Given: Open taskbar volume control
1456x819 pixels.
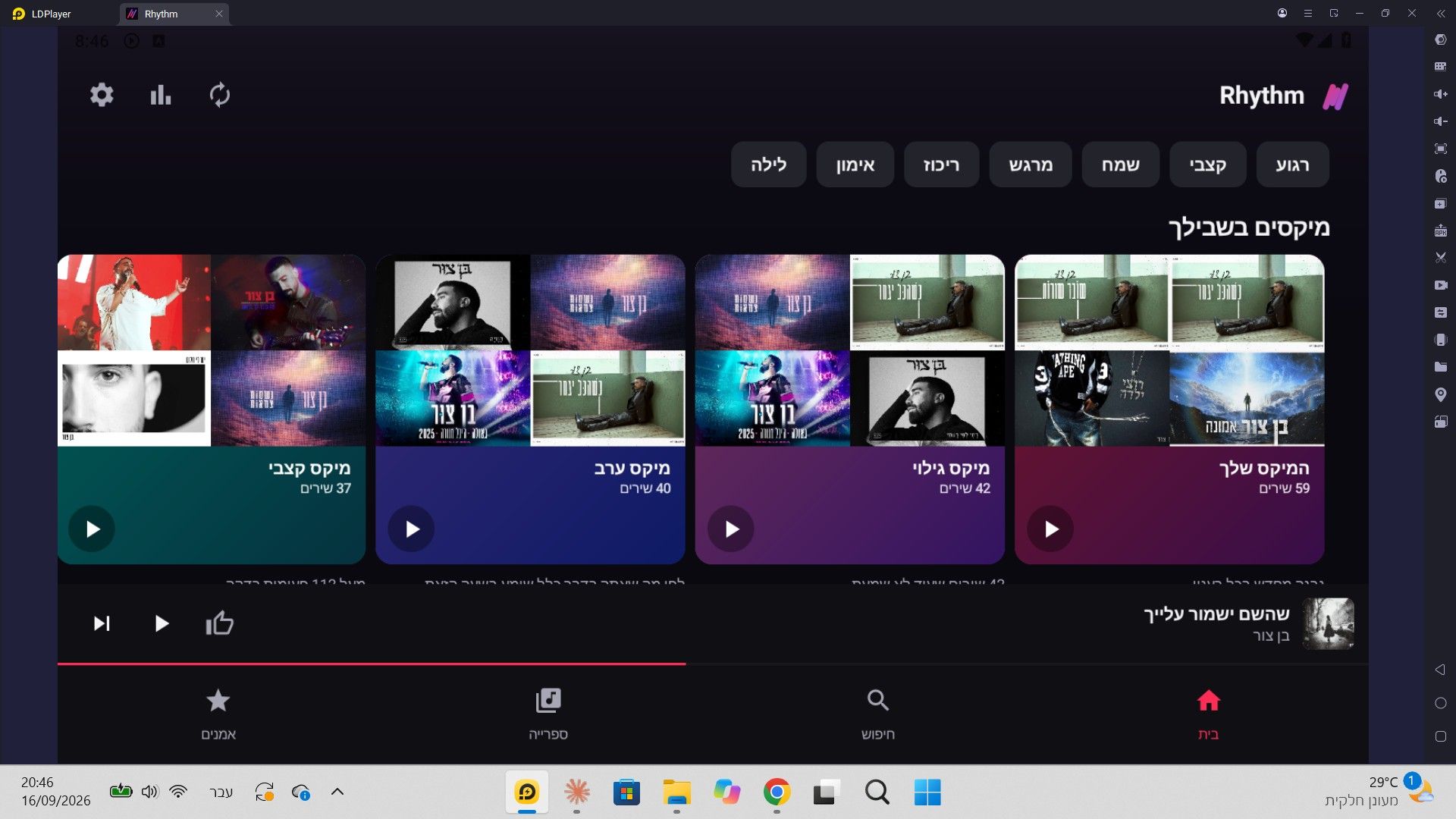Looking at the screenshot, I should pyautogui.click(x=149, y=792).
